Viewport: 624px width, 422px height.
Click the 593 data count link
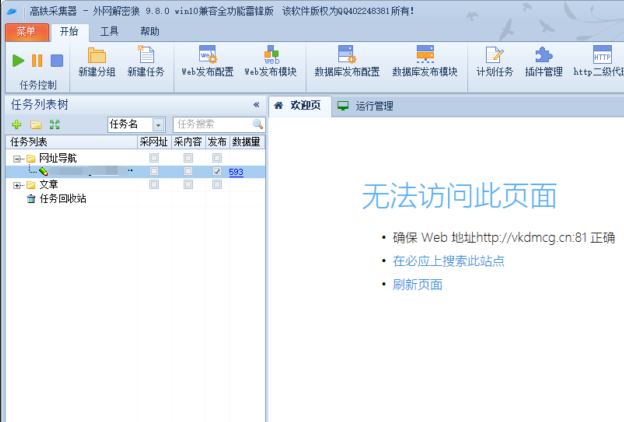coord(236,172)
